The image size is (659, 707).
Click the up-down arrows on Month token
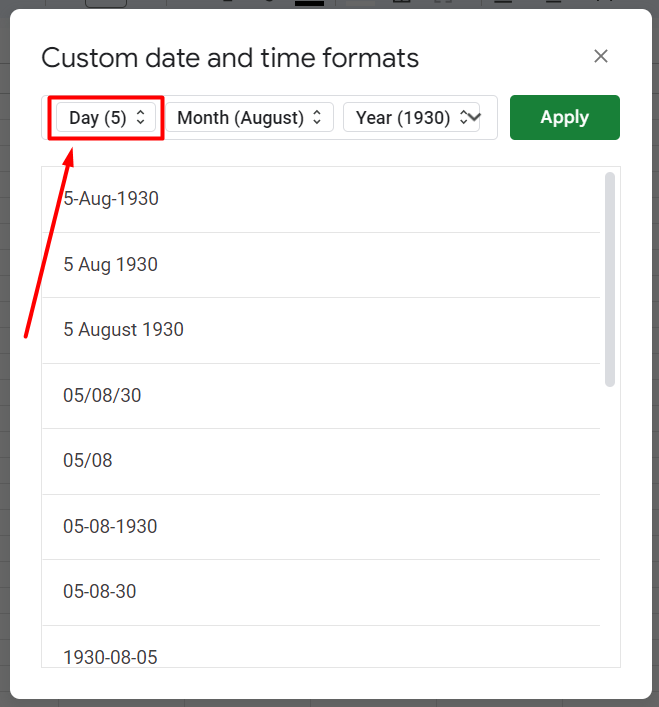(x=317, y=117)
